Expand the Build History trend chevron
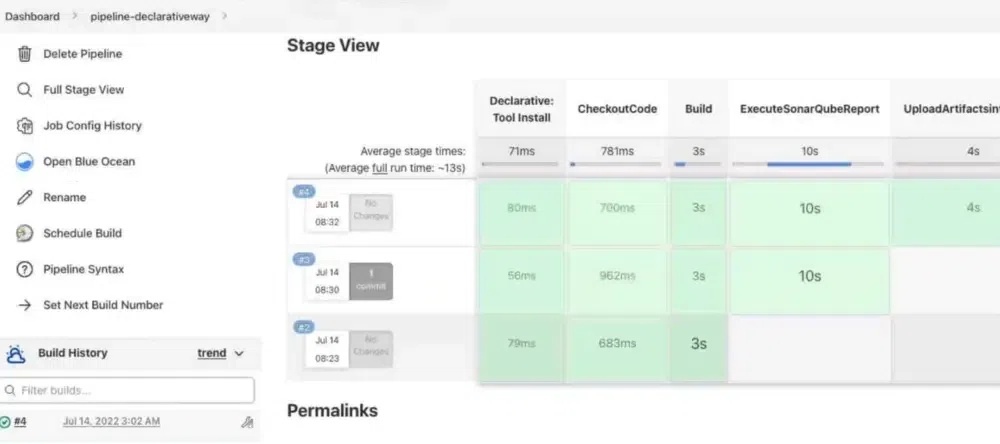The width and height of the screenshot is (1000, 444). pyautogui.click(x=239, y=354)
